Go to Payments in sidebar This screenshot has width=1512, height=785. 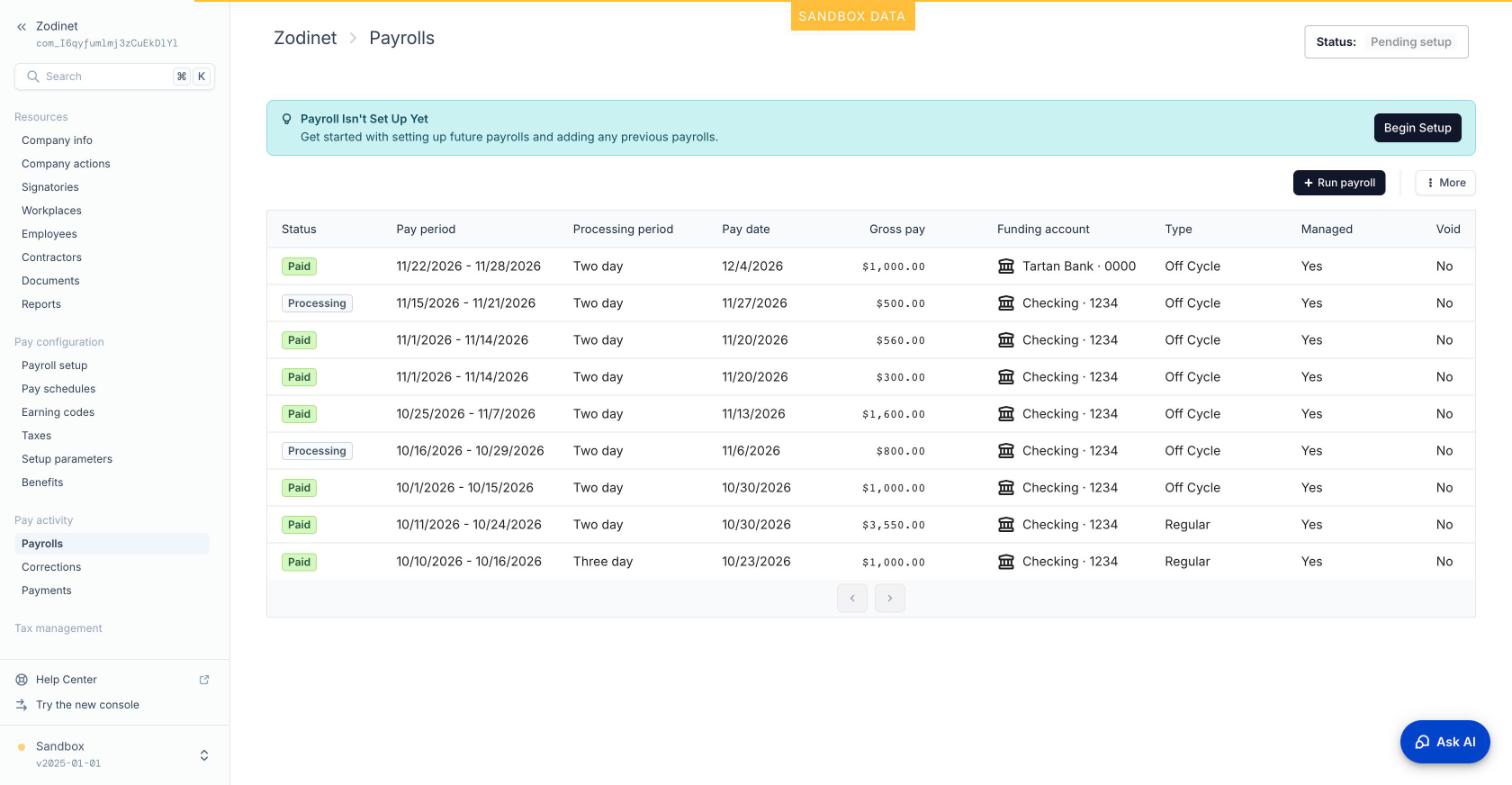[47, 590]
